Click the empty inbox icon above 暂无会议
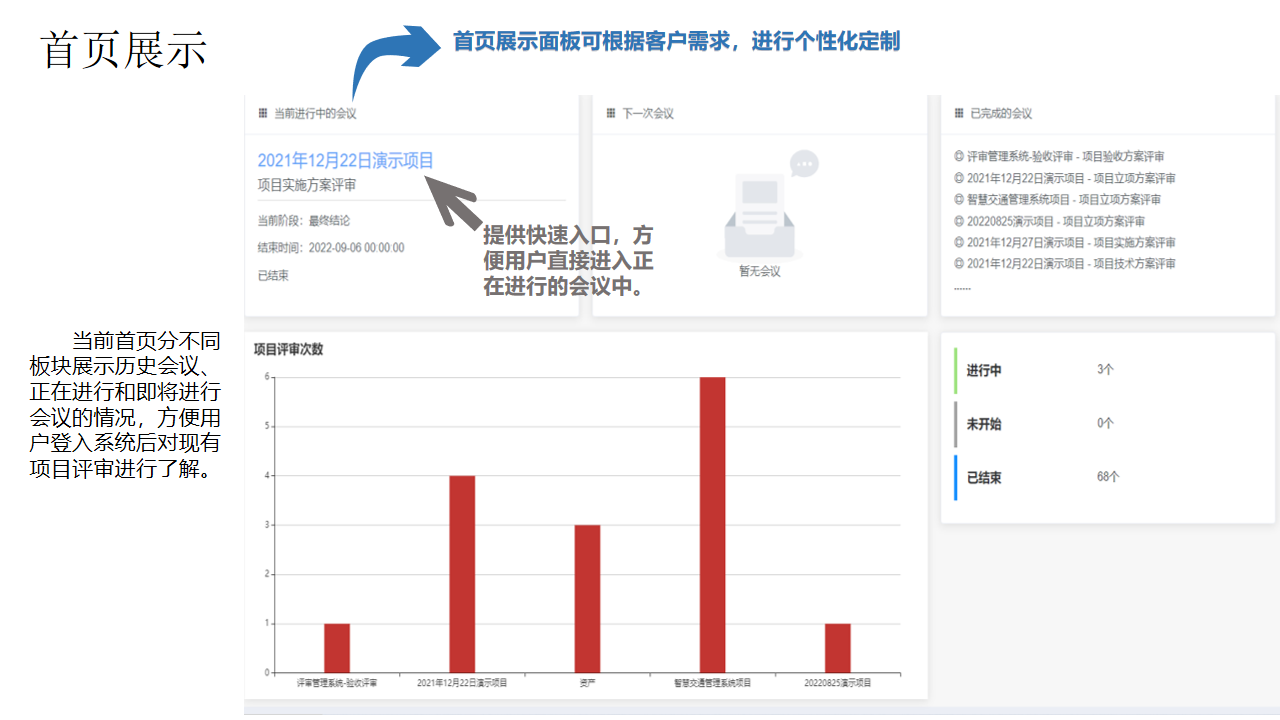 point(760,215)
